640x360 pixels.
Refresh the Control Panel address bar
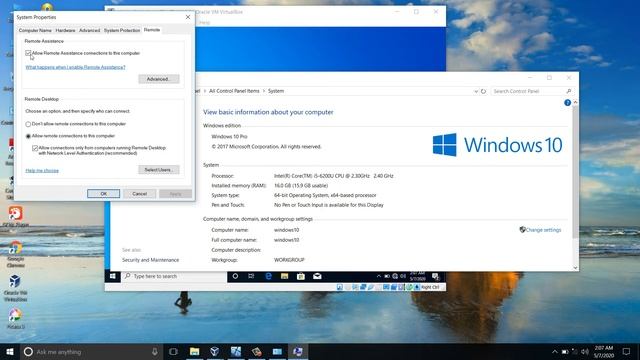tap(483, 91)
